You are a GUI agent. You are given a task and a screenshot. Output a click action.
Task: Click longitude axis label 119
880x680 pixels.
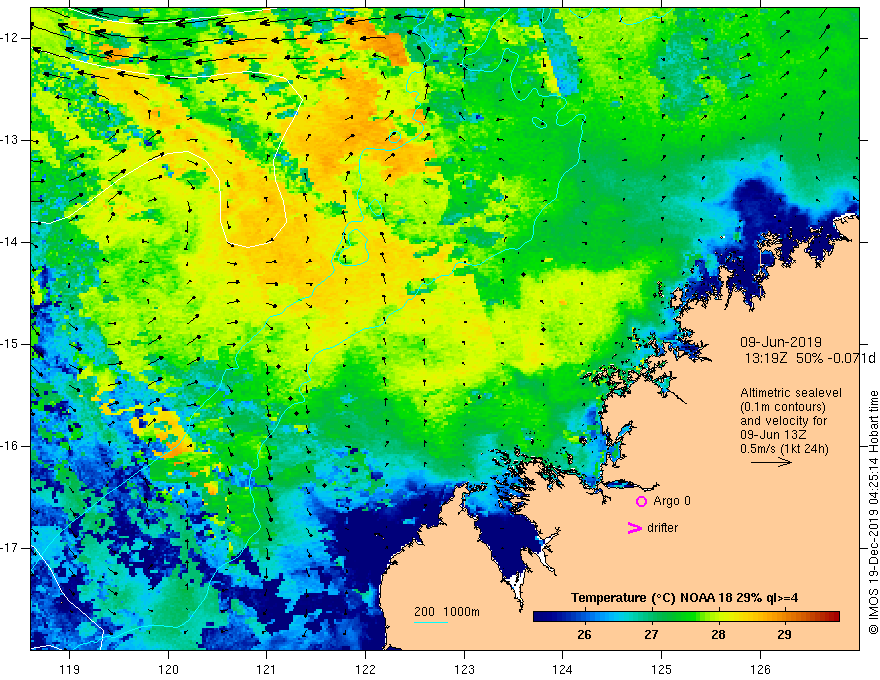tap(69, 669)
